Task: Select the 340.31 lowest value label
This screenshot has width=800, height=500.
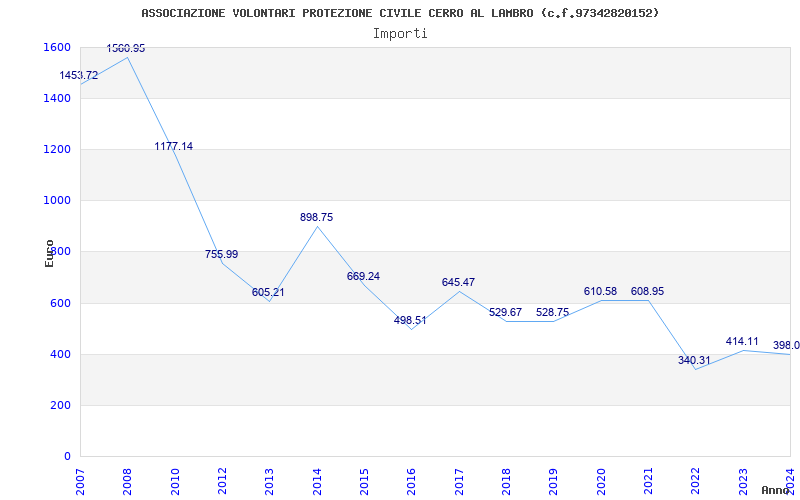Action: pos(694,360)
